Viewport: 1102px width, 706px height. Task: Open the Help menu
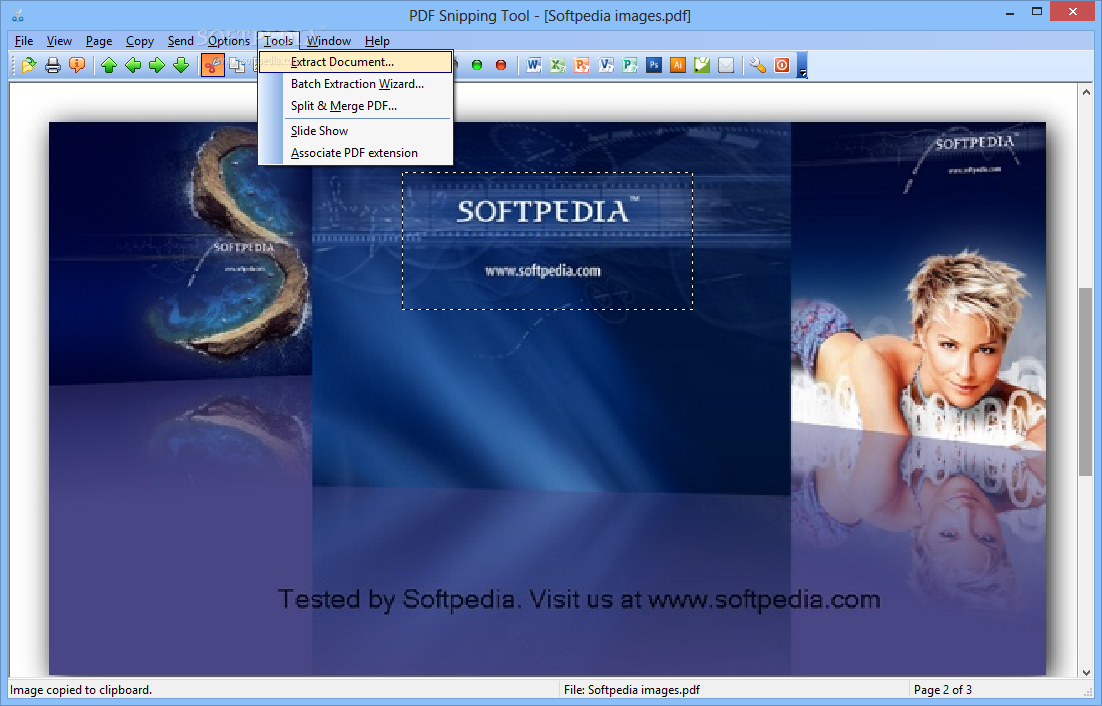377,41
